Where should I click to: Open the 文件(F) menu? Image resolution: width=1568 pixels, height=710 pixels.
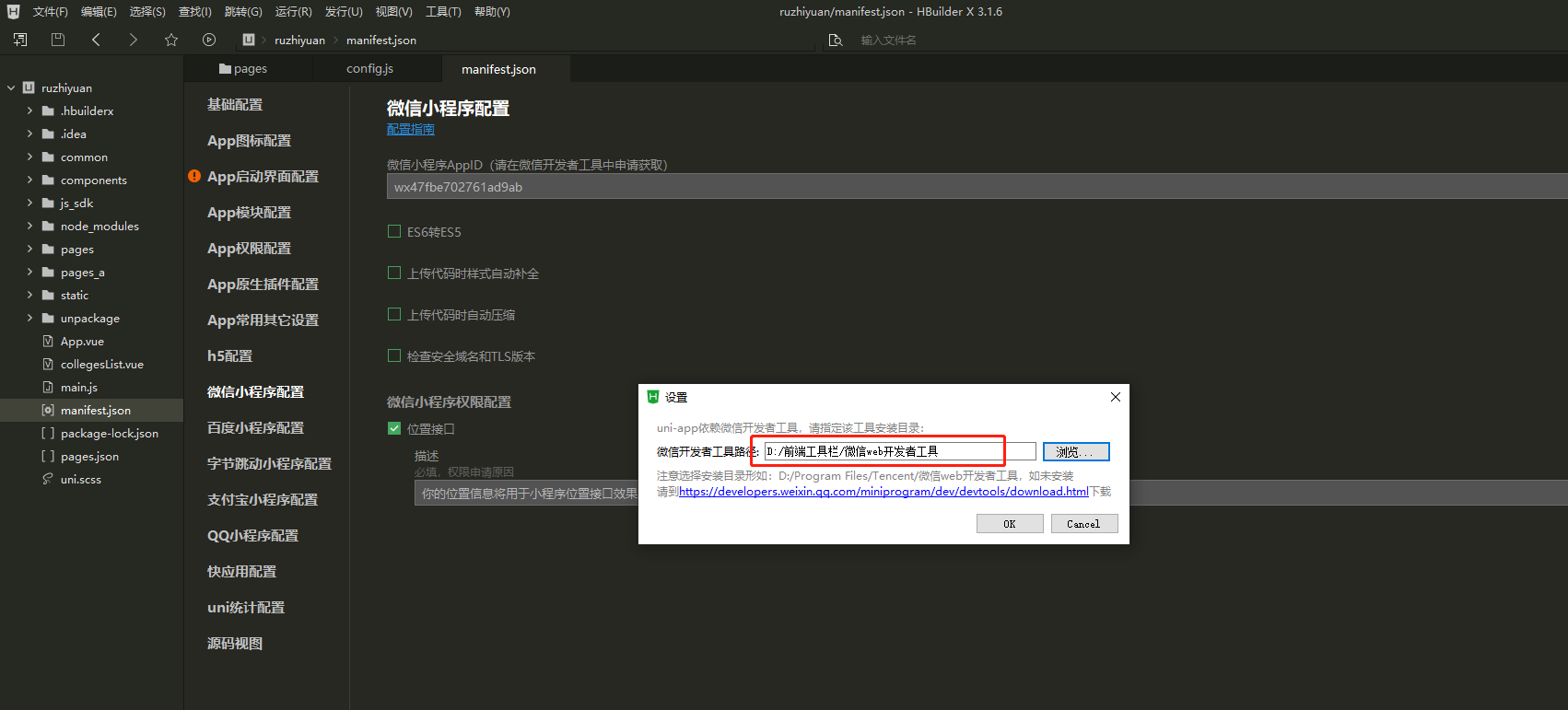(50, 12)
